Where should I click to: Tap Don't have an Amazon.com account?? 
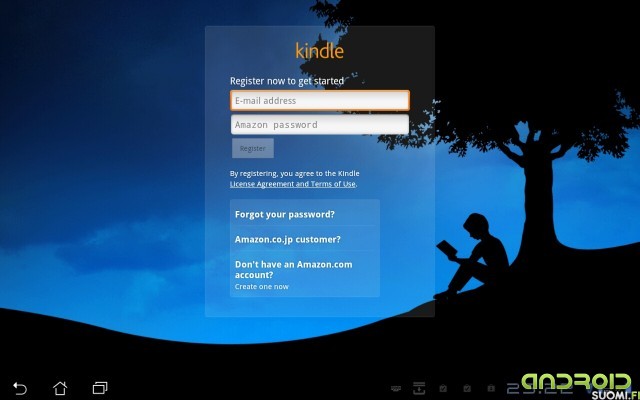[293, 269]
